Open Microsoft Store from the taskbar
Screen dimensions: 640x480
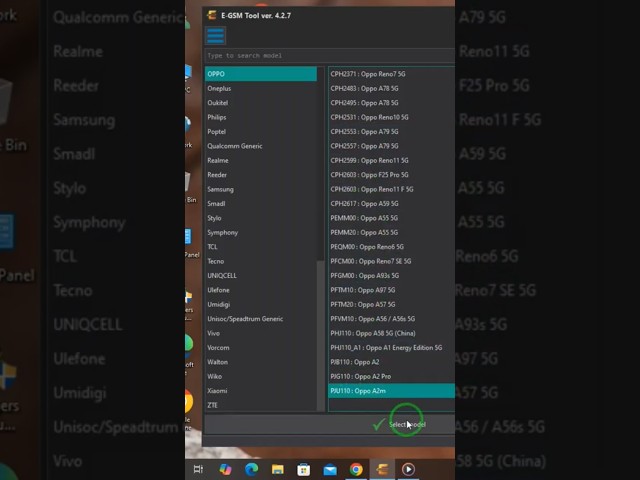coord(304,469)
